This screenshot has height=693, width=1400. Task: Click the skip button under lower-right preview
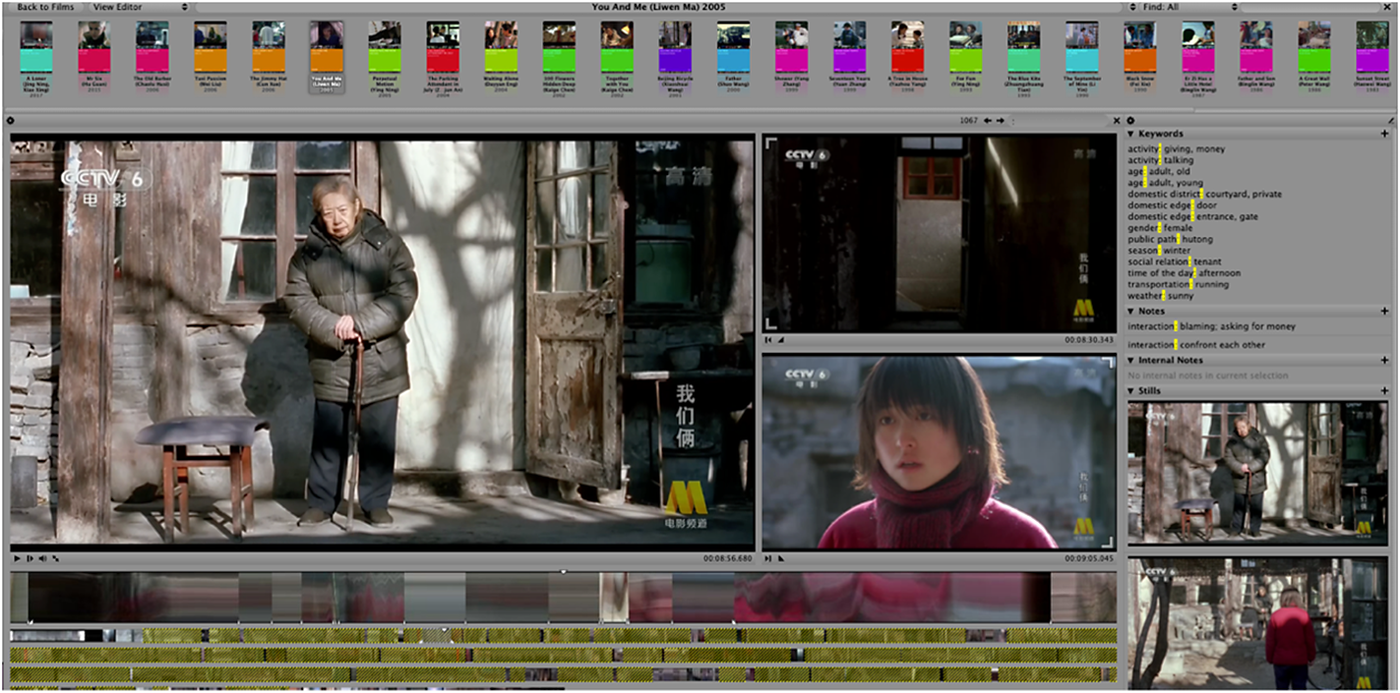(768, 558)
